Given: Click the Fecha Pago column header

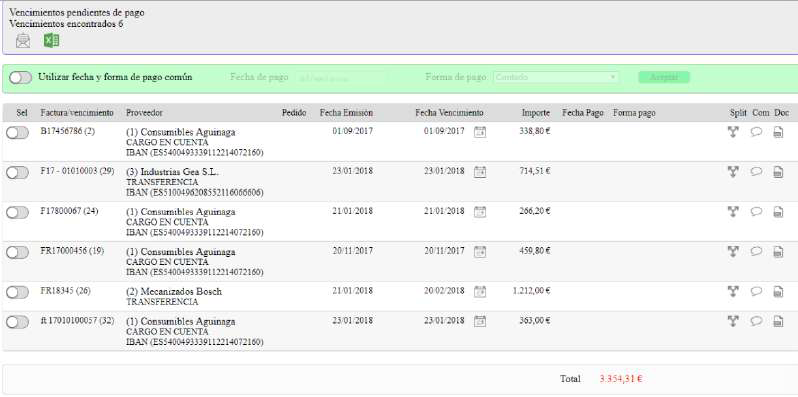Looking at the screenshot, I should 583,112.
